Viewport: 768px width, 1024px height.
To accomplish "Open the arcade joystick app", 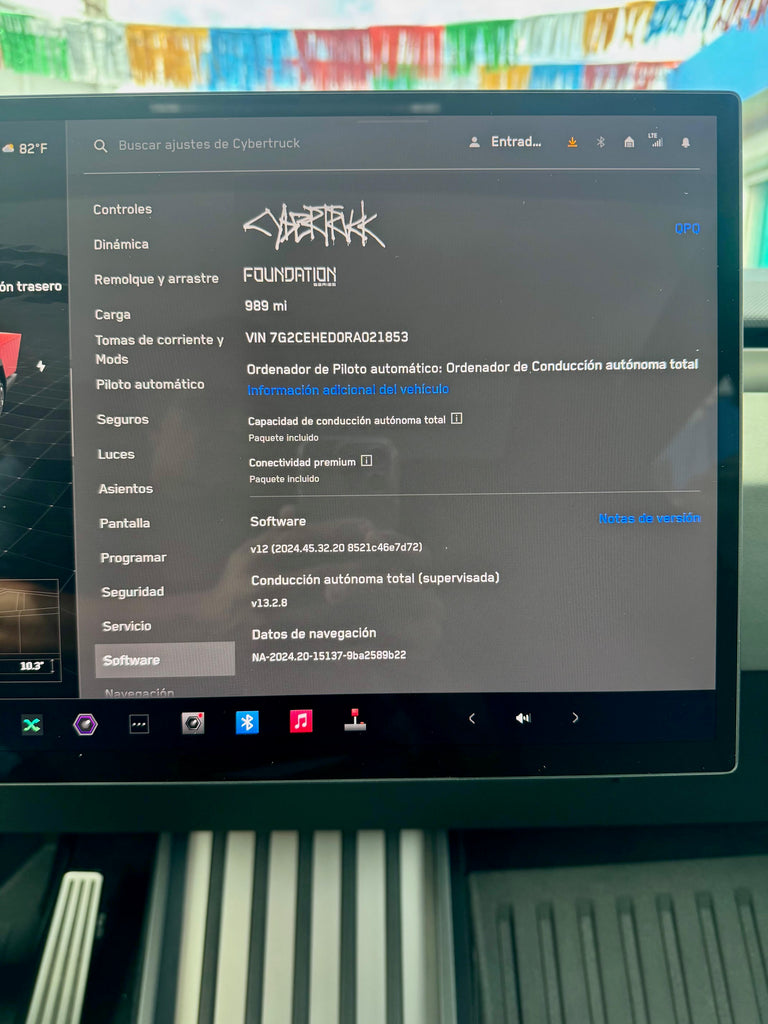I will [x=355, y=720].
